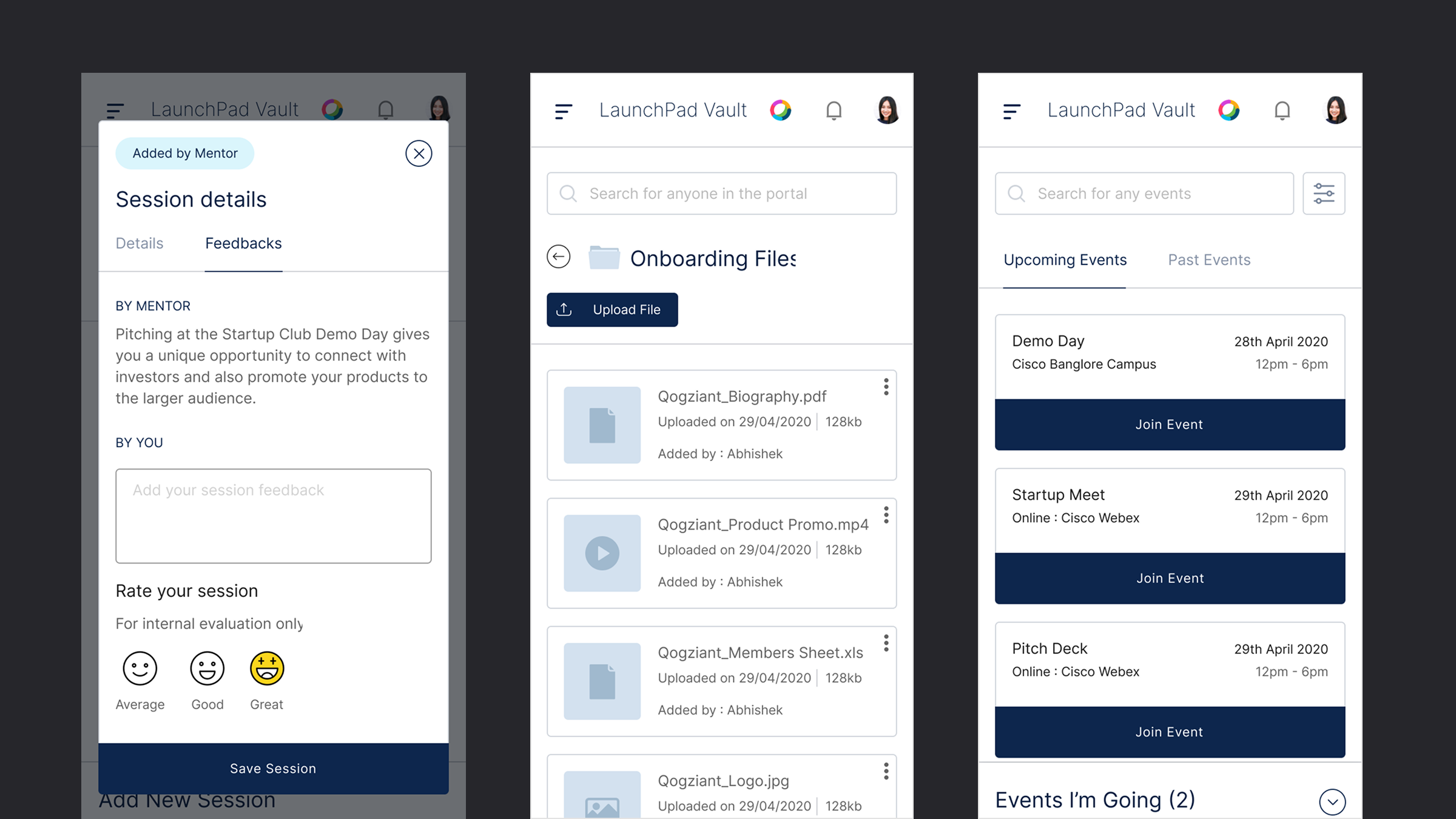Click the Upload File button

pos(612,310)
